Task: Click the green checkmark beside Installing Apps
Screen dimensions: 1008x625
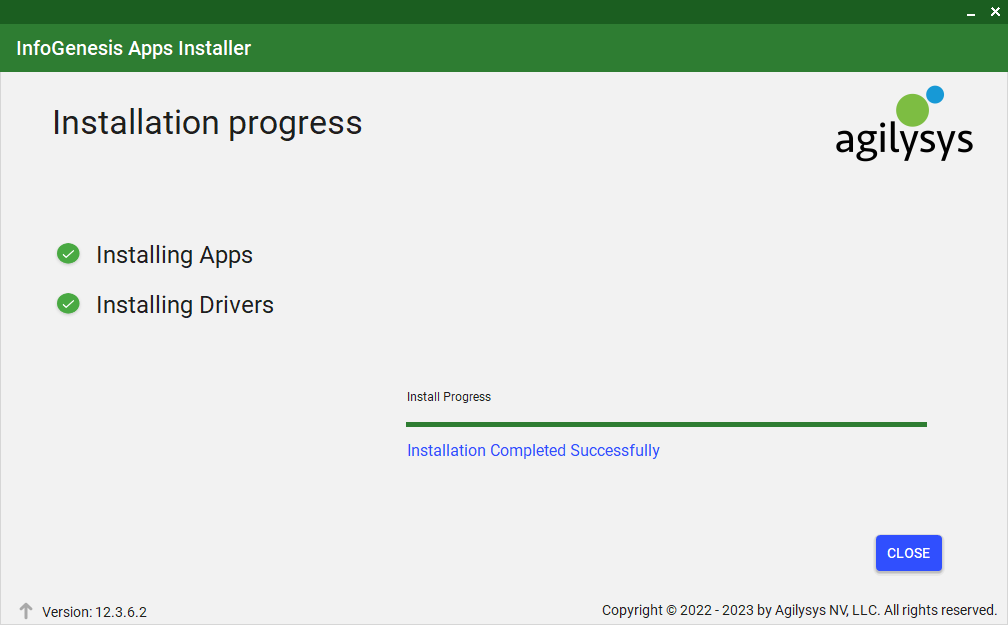Action: (x=68, y=254)
